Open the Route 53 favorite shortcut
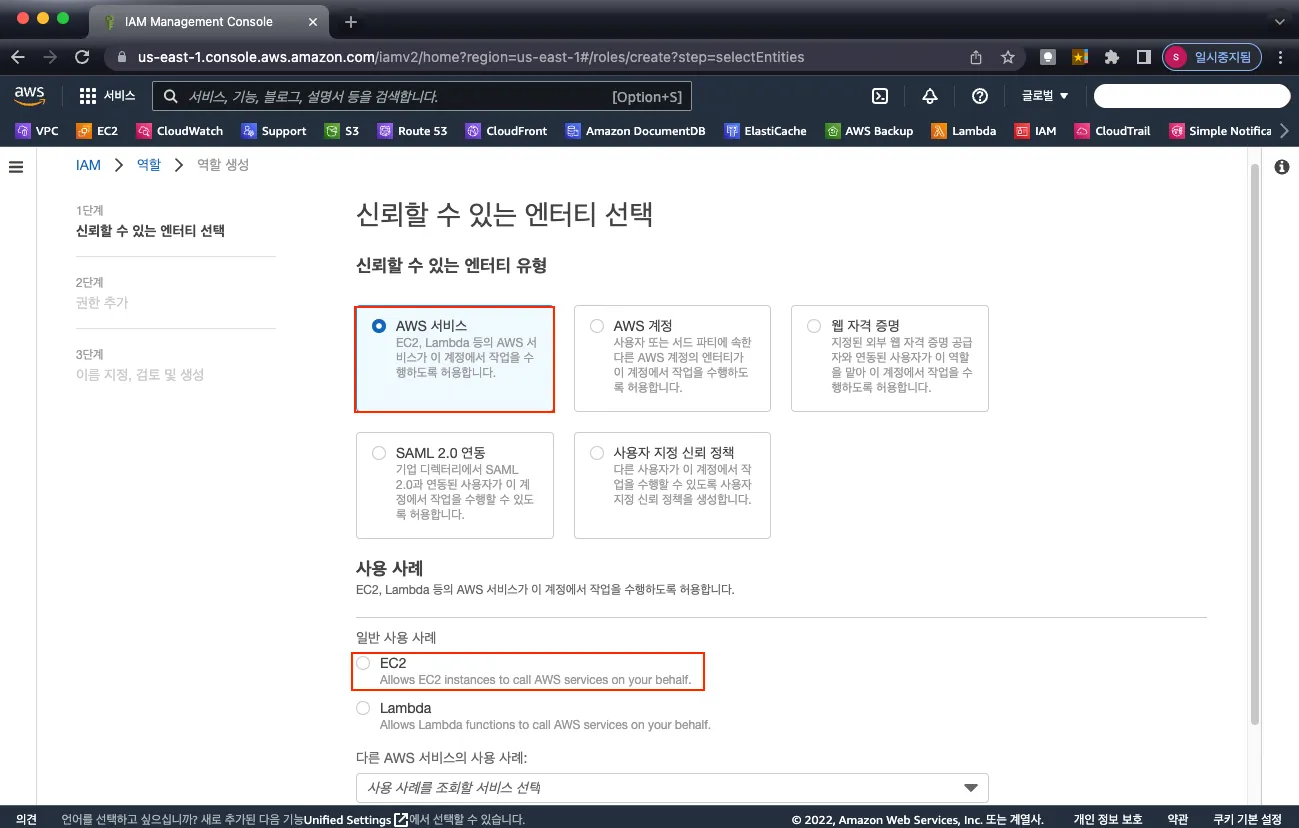 point(411,131)
